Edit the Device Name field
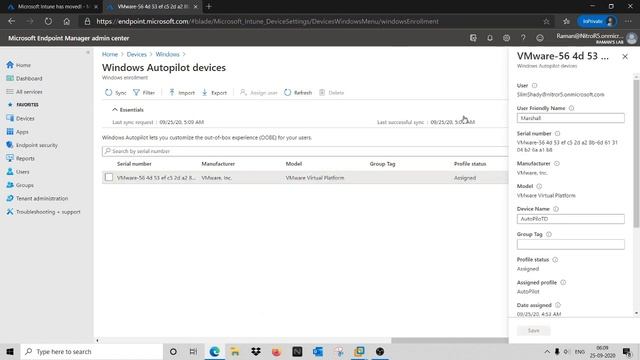 [571, 219]
